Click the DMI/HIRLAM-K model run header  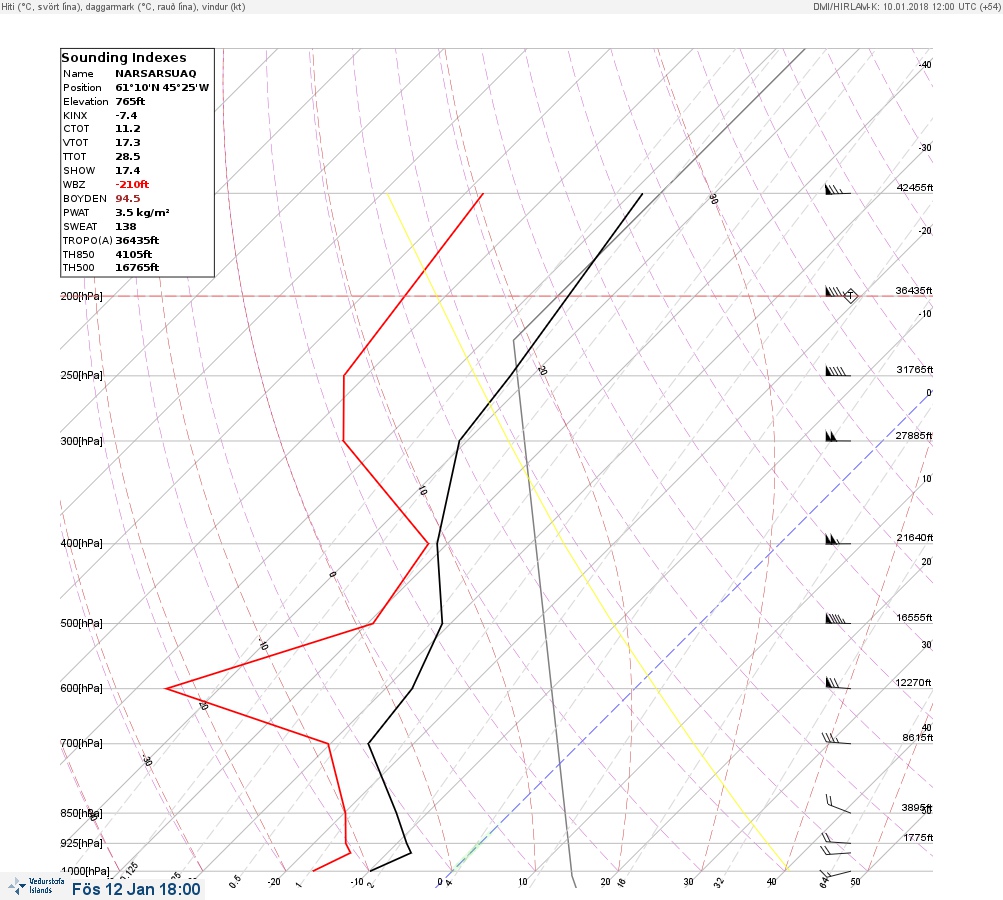(x=906, y=7)
